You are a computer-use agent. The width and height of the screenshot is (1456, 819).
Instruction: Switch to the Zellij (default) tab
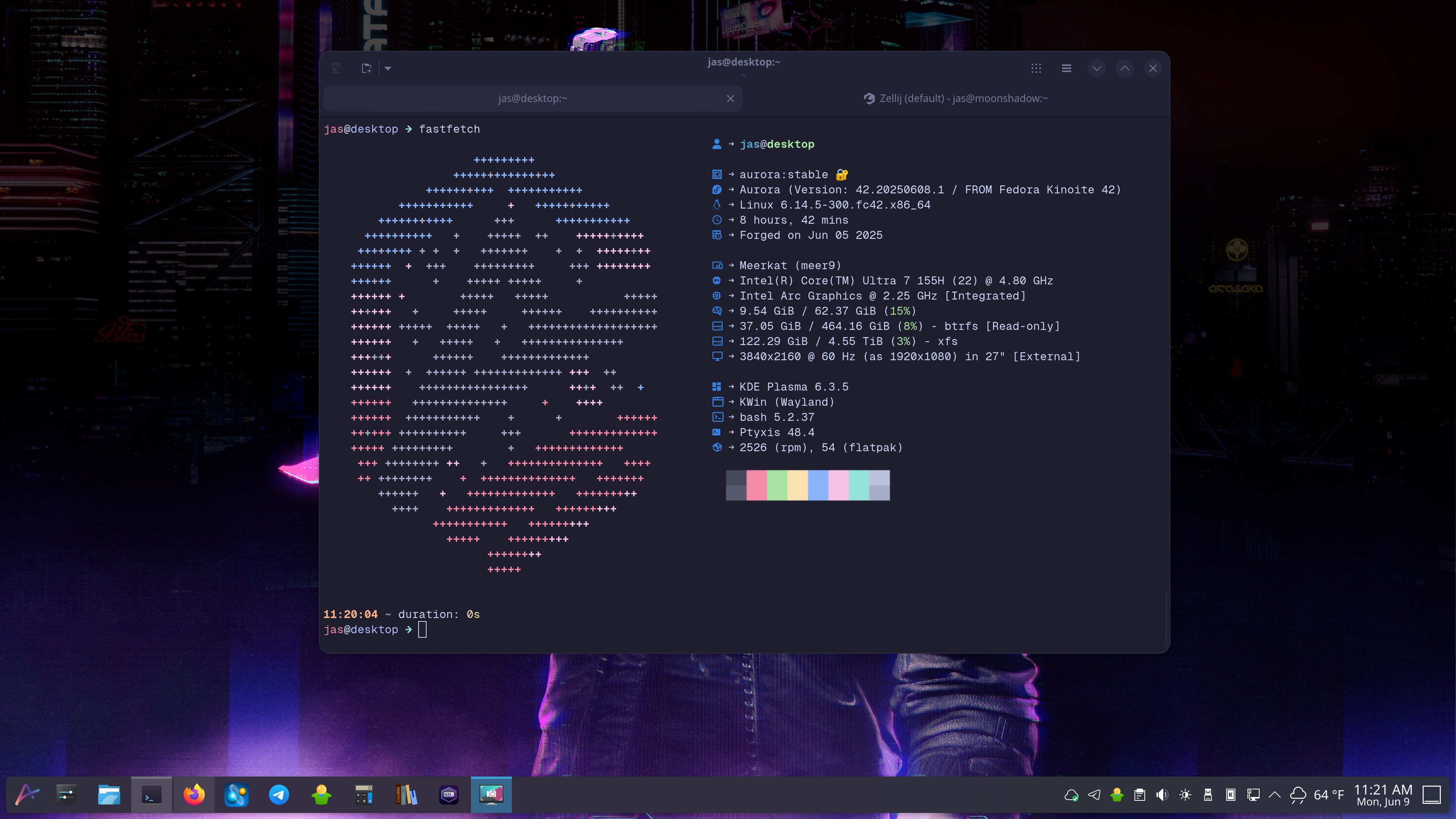click(x=955, y=98)
